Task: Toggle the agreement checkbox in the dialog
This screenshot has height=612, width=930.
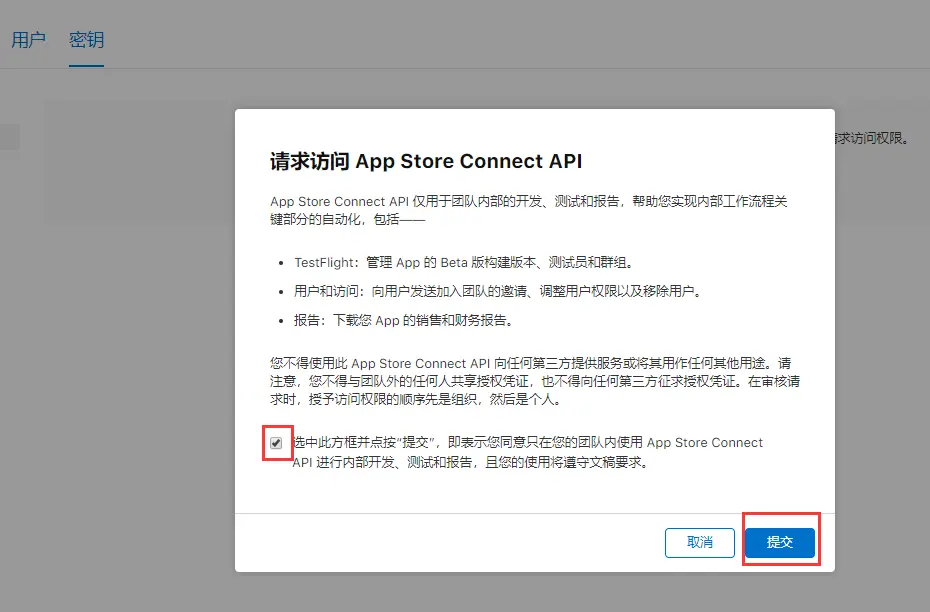Action: click(276, 443)
